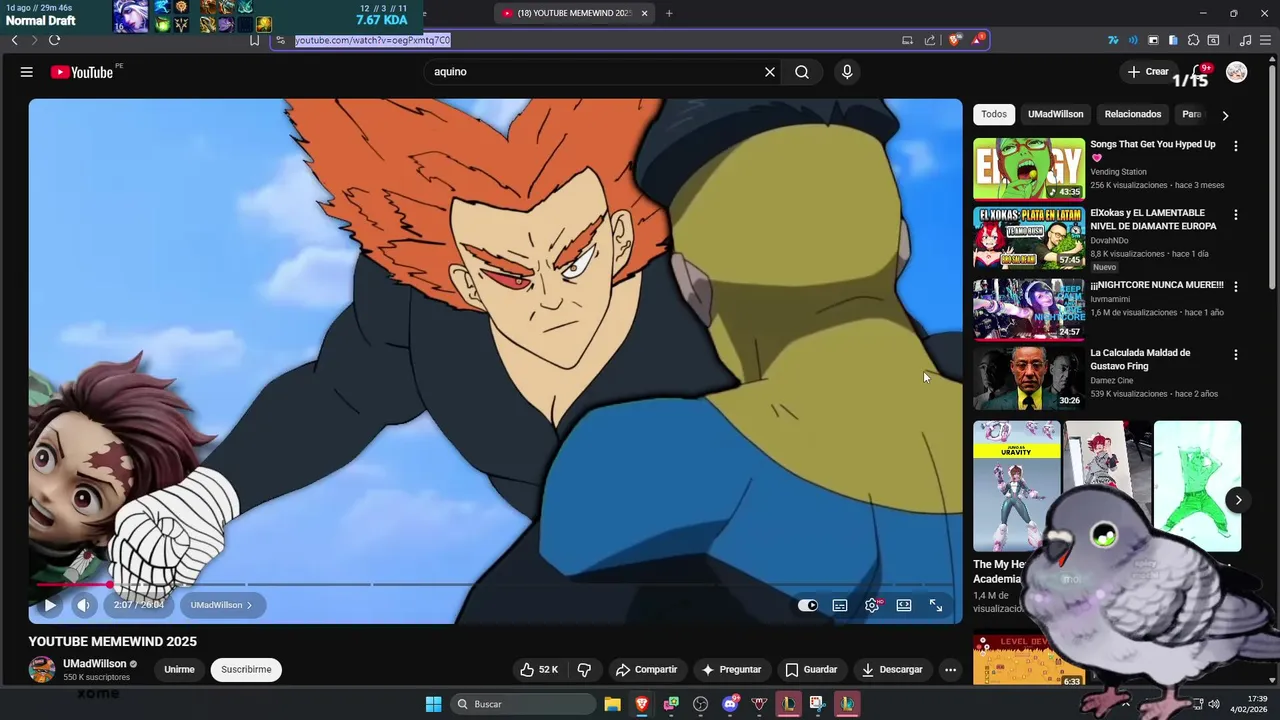Screen dimensions: 1280x720
Task: Bookmark this page with the bookmark icon
Action: pos(254,40)
